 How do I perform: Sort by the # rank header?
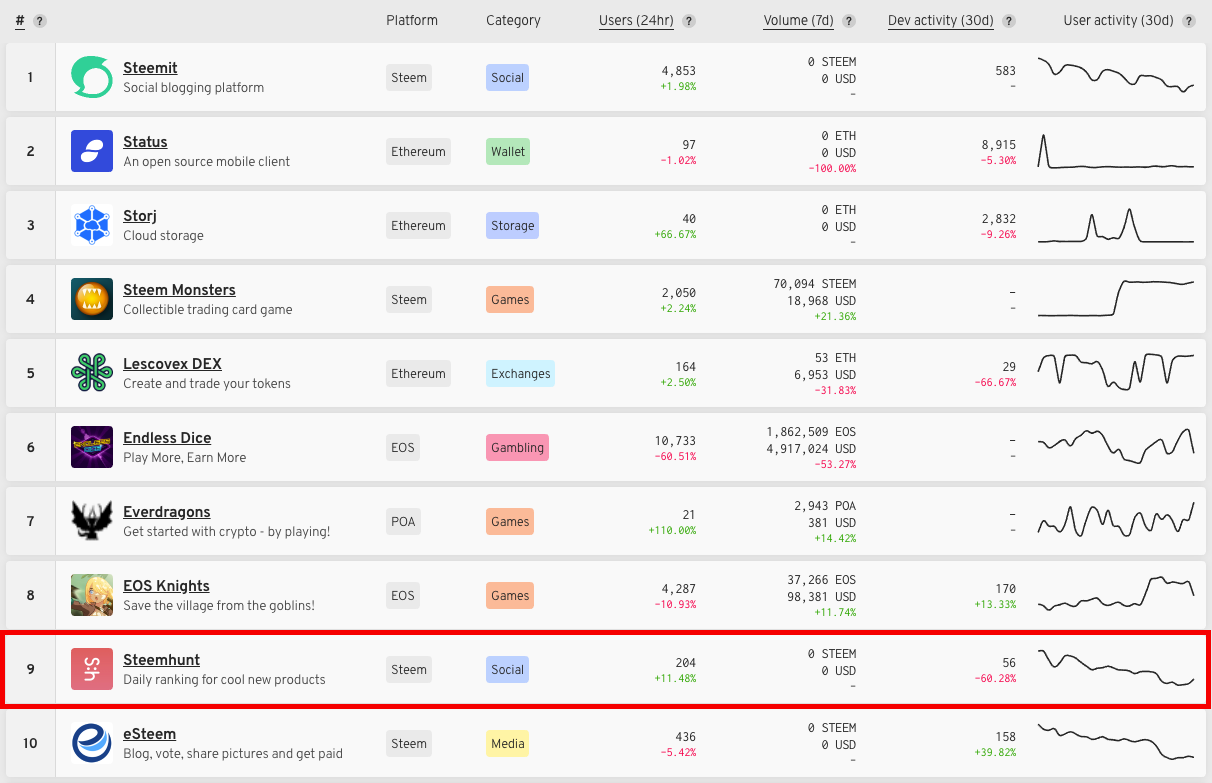pyautogui.click(x=20, y=20)
